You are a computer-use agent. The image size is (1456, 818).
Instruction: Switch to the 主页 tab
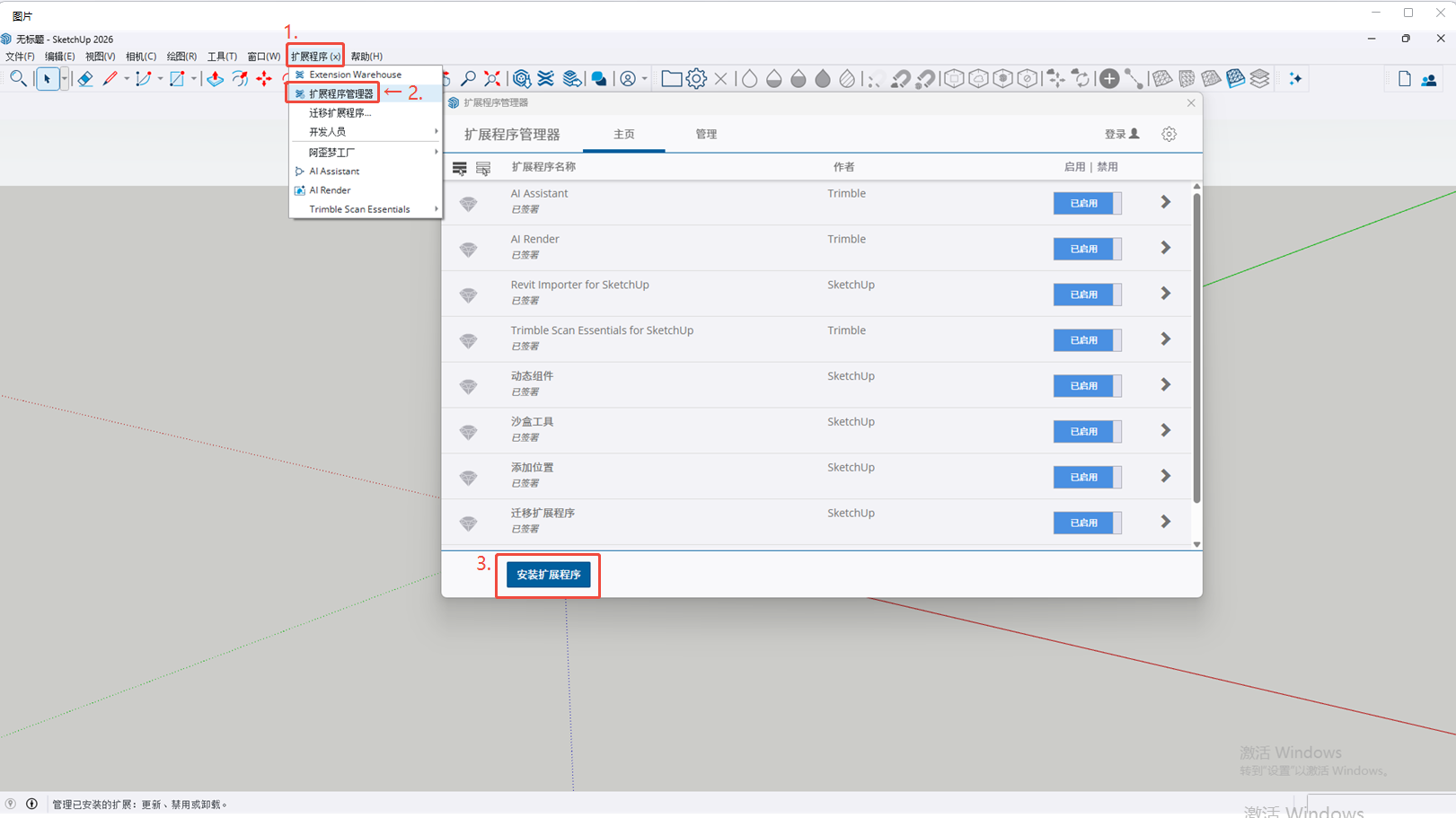point(624,135)
